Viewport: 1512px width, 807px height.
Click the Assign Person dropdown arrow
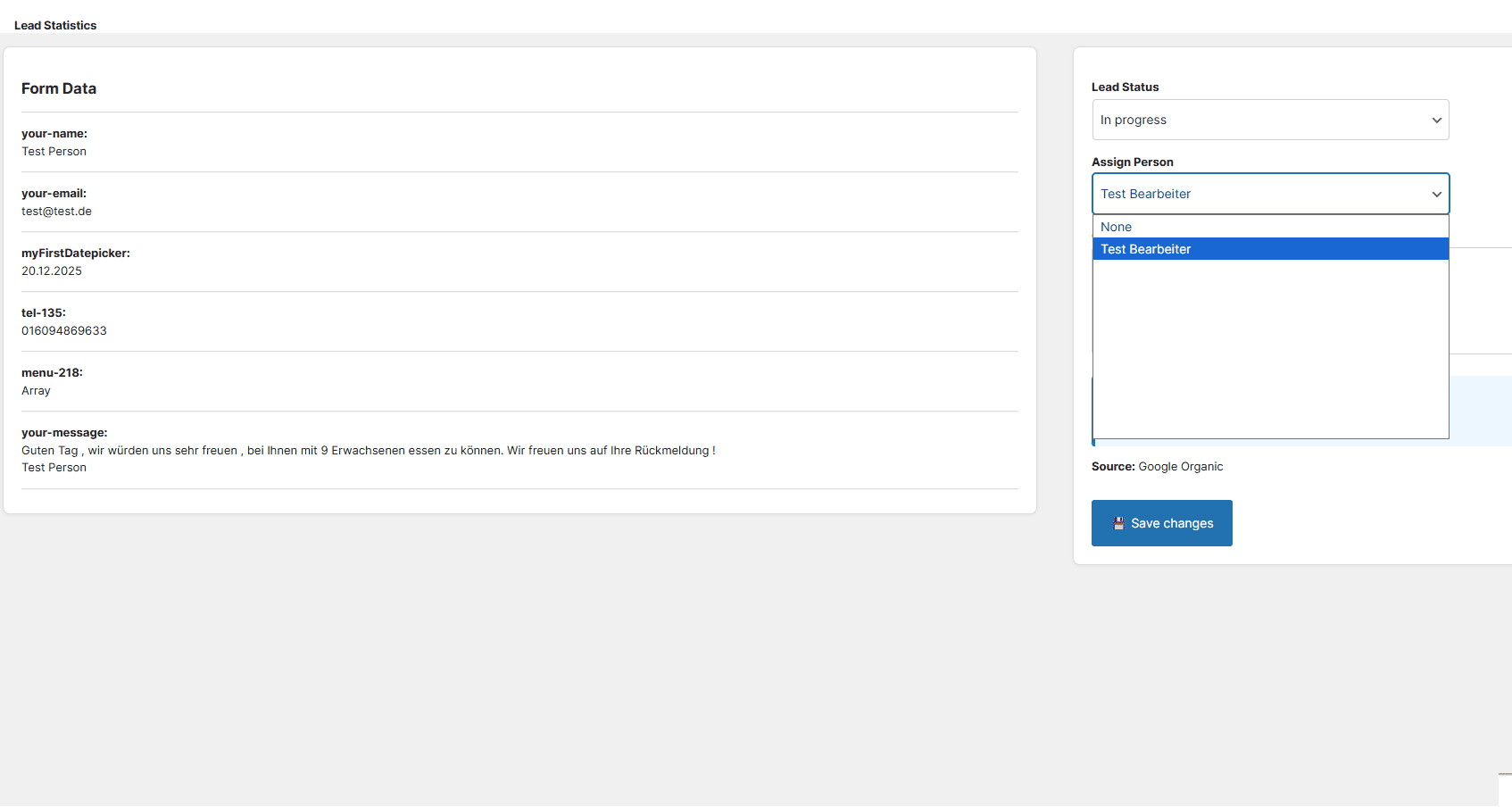tap(1436, 194)
